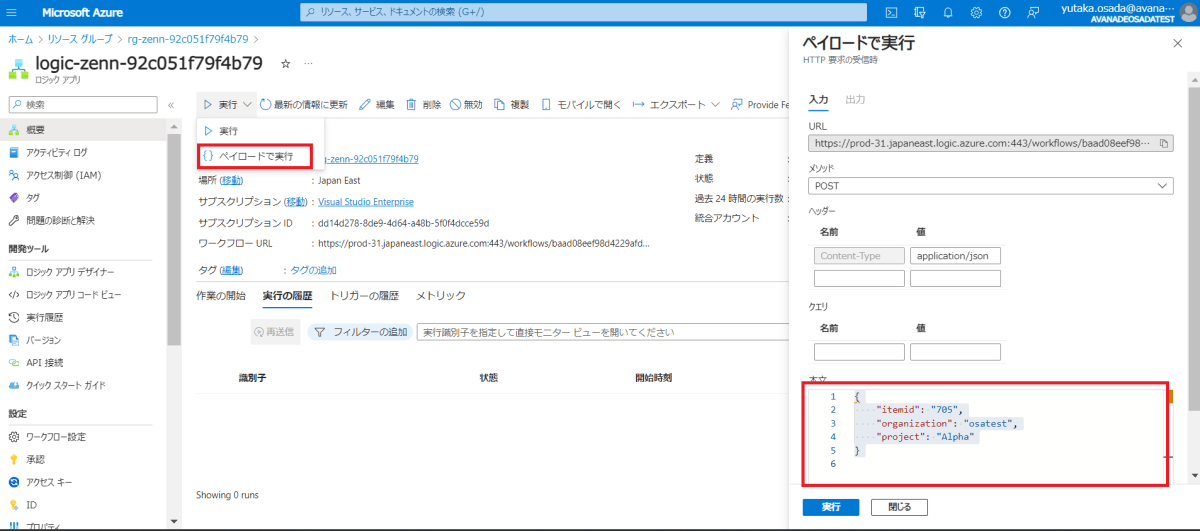Choose ペイロードで実行 menu entry
Viewport: 1200px width, 531px height.
point(256,156)
